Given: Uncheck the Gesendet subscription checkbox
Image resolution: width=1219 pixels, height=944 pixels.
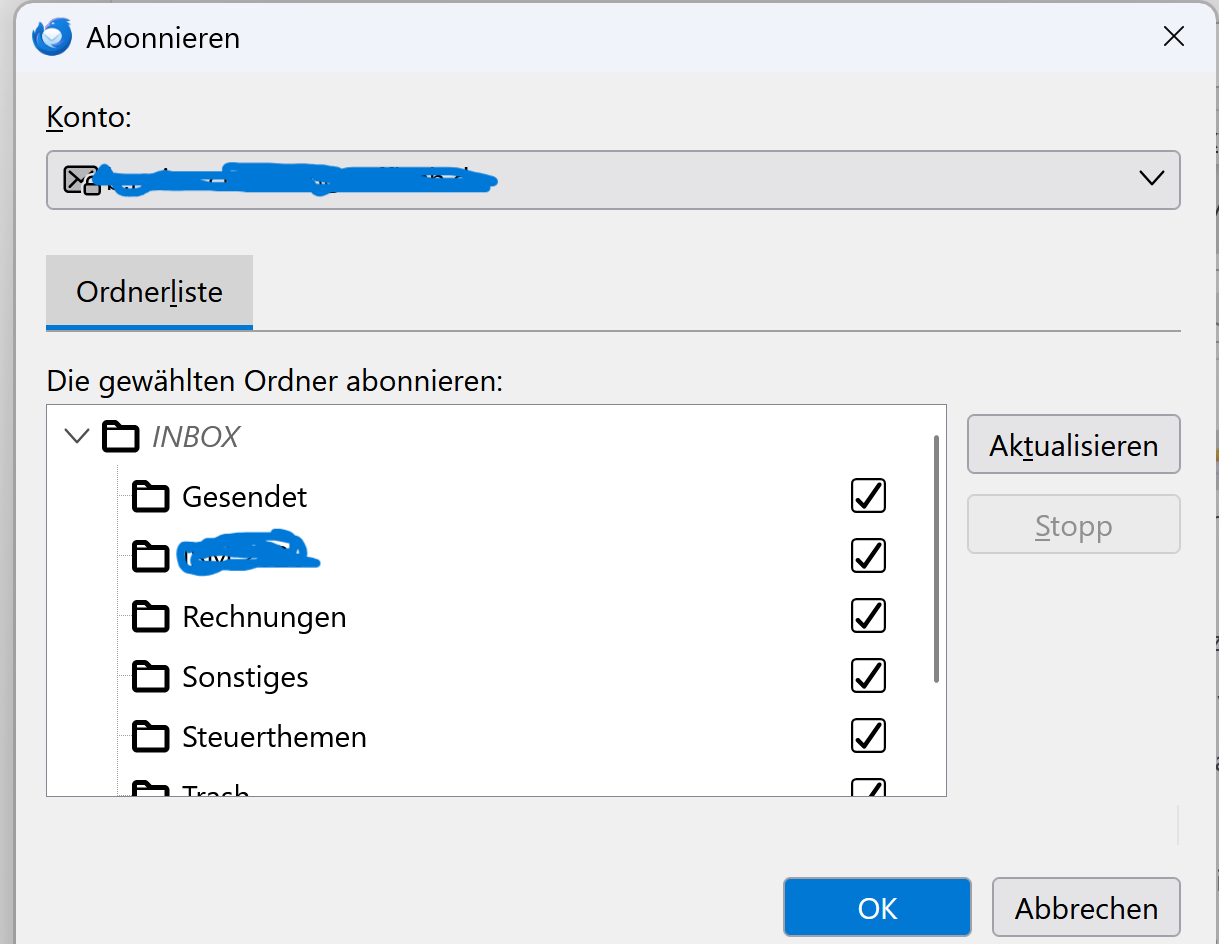Looking at the screenshot, I should pyautogui.click(x=868, y=496).
